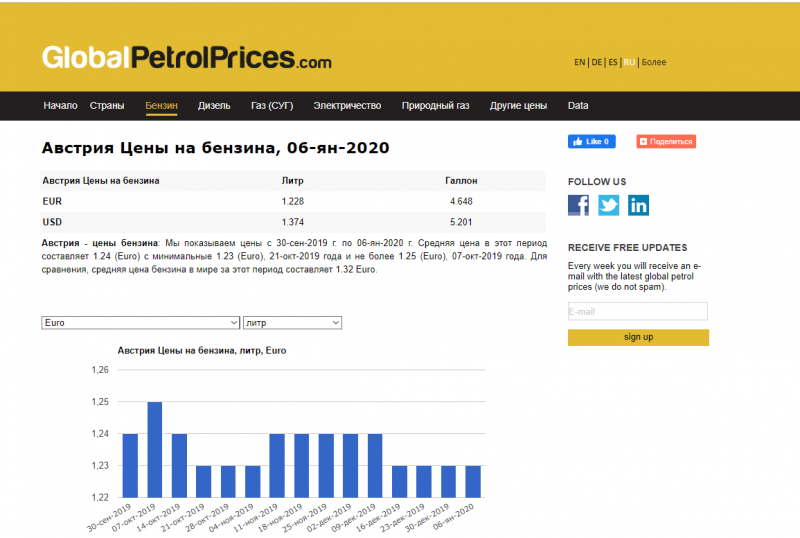
Task: Click the red Поделиться share button
Action: tap(666, 142)
